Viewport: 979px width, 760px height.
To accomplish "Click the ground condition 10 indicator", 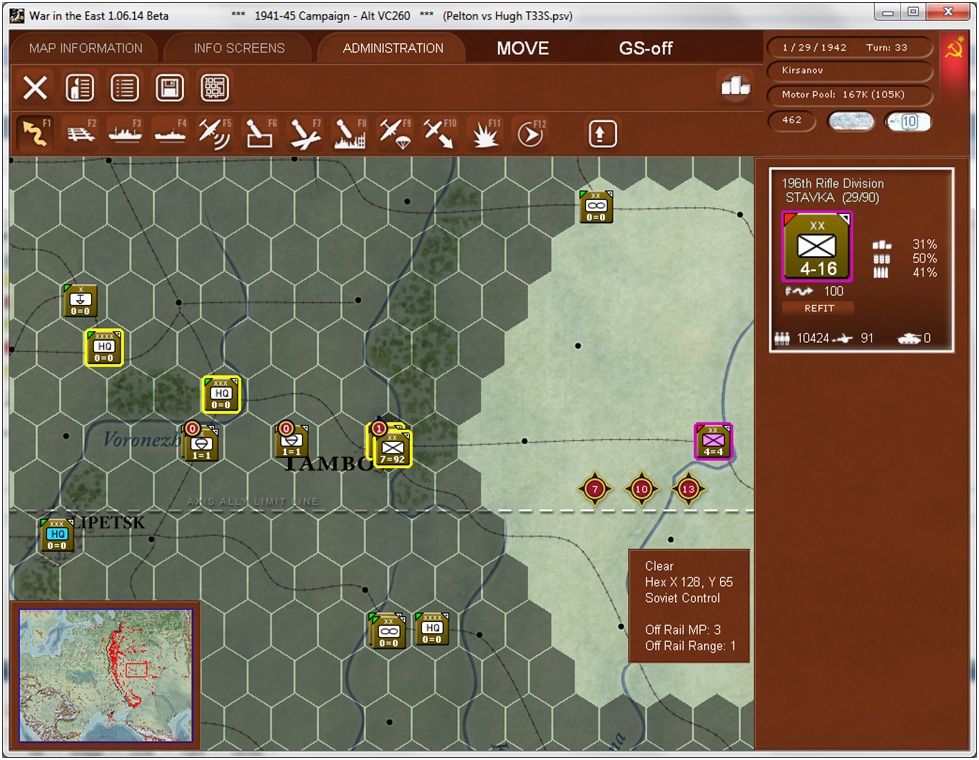I will pos(908,121).
